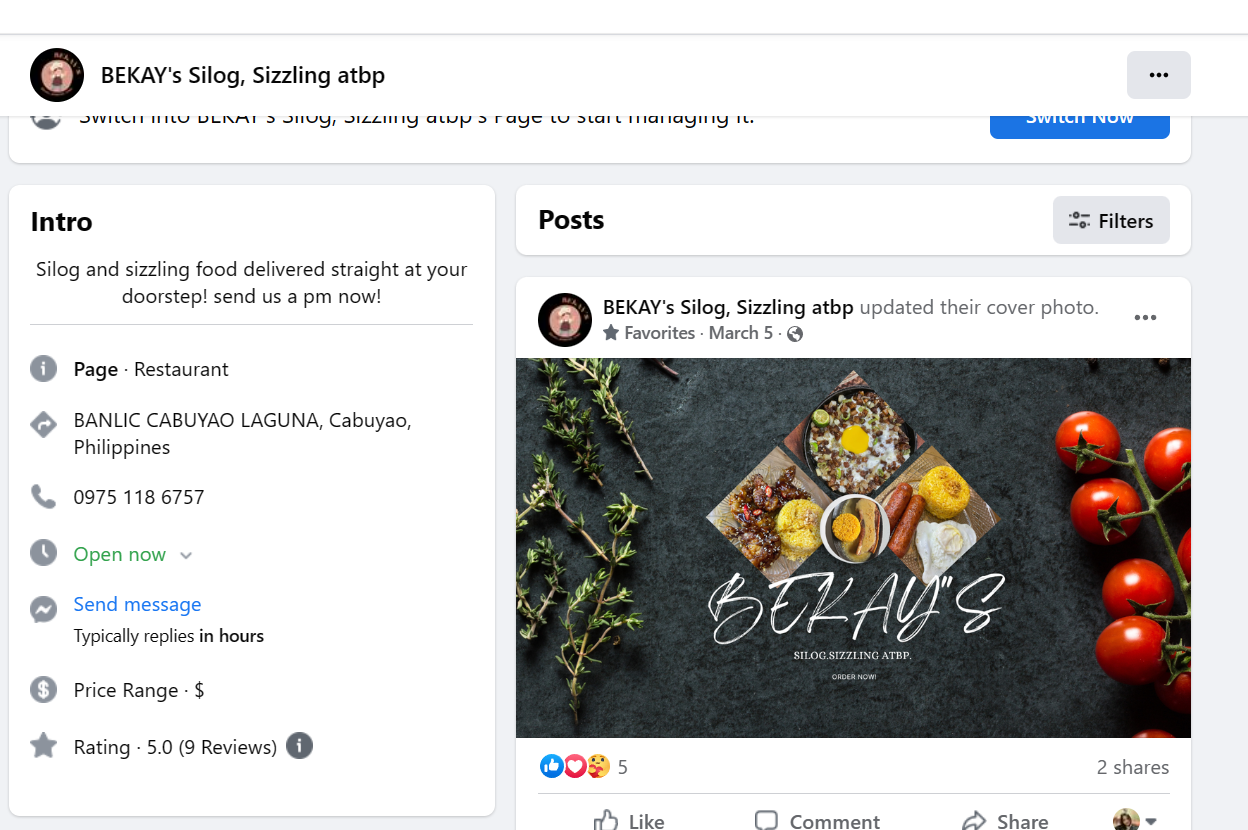Image resolution: width=1248 pixels, height=830 pixels.
Task: Open the post Filters button
Action: (1110, 221)
